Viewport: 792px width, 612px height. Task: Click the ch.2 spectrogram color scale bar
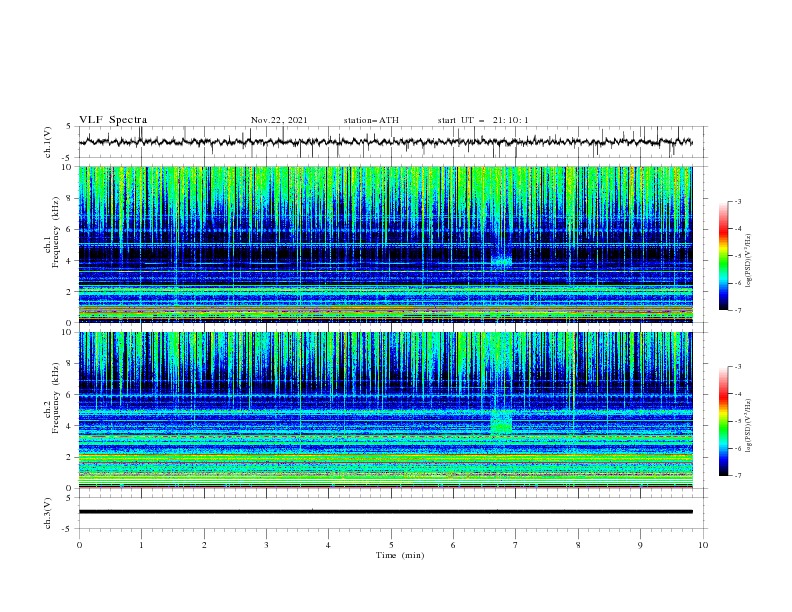[723, 421]
